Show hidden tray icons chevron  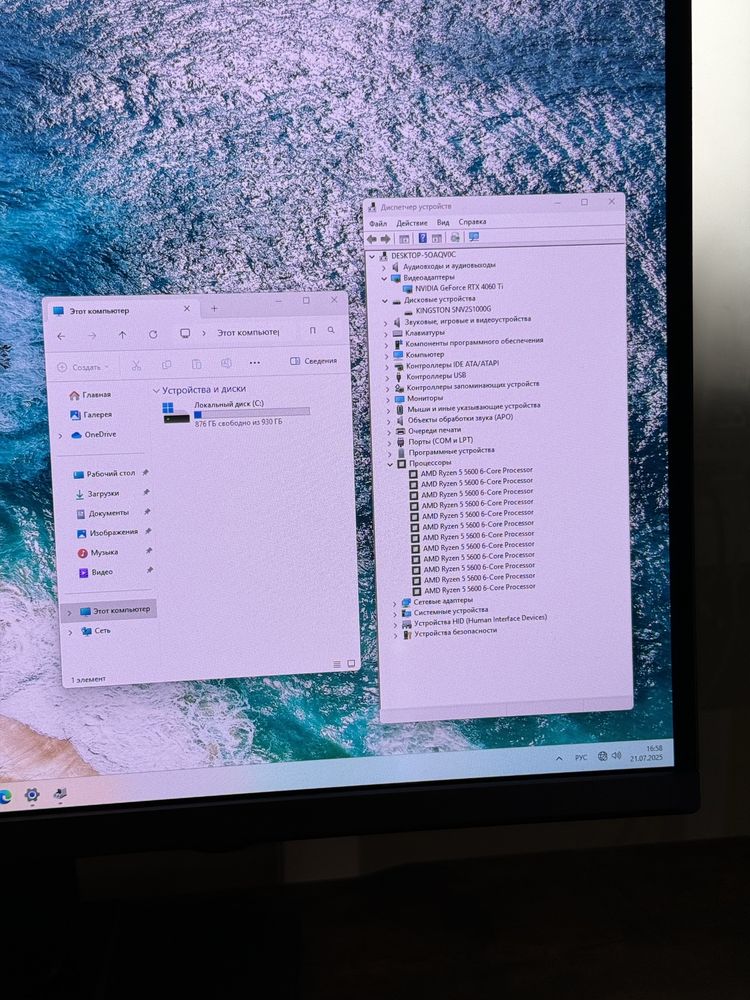point(559,759)
